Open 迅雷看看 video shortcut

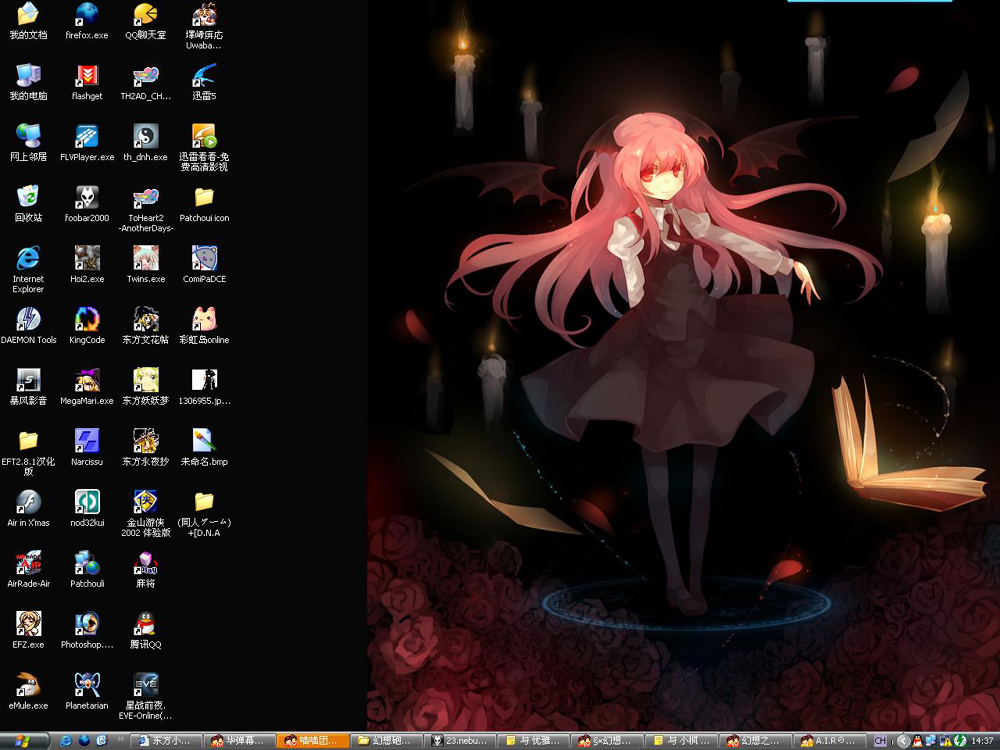coord(204,148)
